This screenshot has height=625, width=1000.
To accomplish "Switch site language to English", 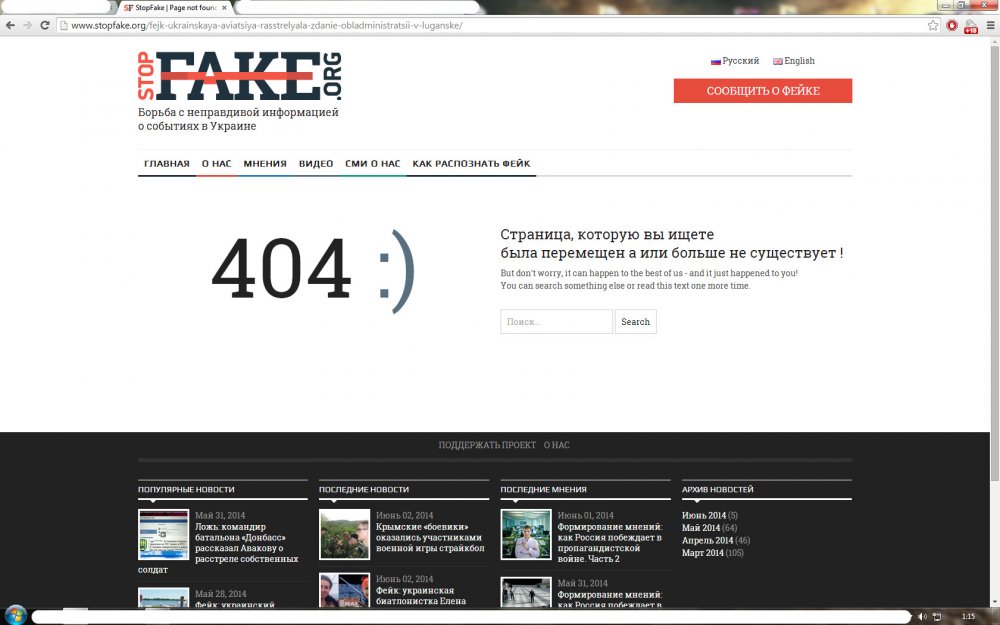I will 794,61.
